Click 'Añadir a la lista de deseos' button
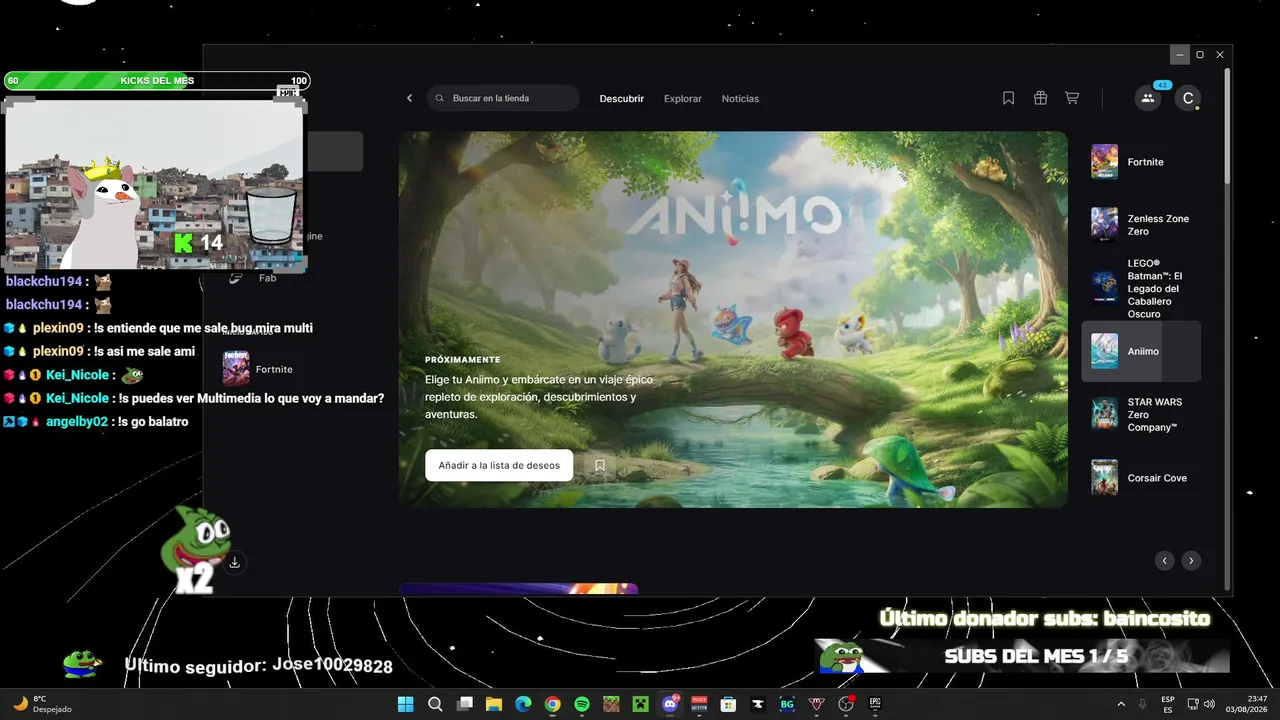1280x720 pixels. (x=499, y=465)
